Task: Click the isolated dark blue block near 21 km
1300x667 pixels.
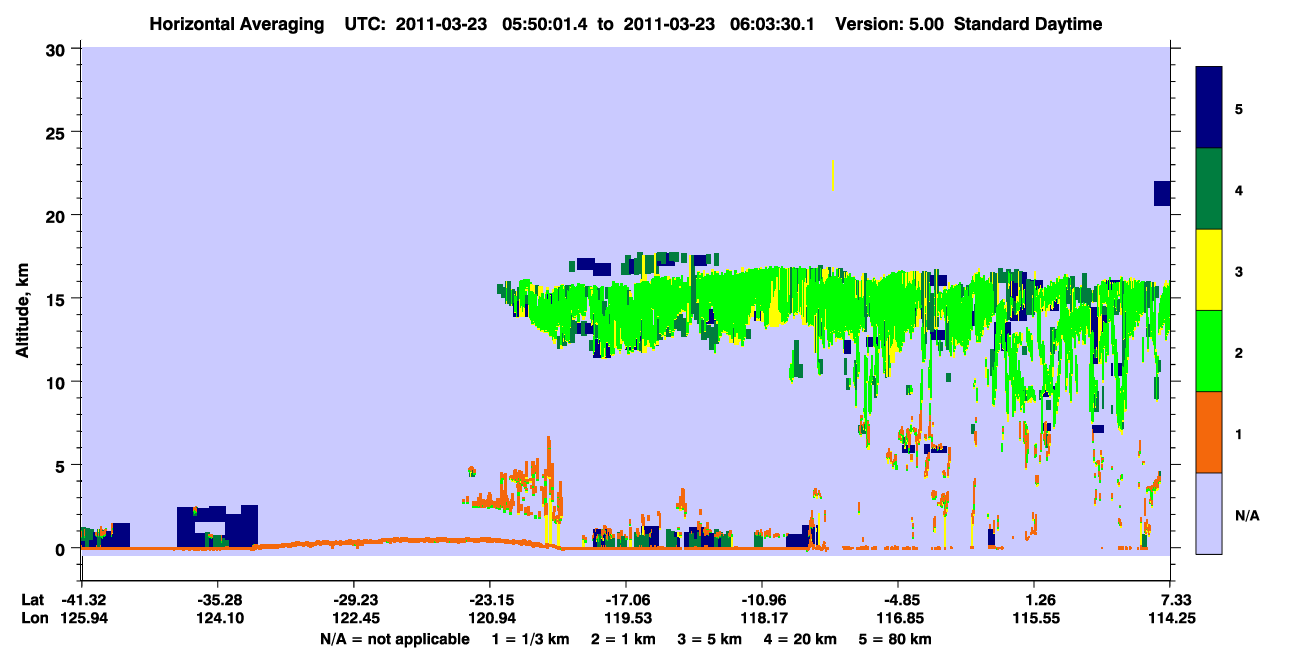Action: [x=1162, y=193]
